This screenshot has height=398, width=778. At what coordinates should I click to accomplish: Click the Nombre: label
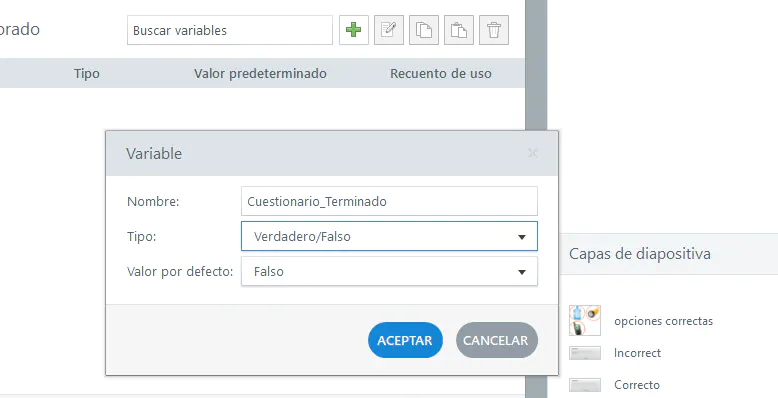click(x=153, y=201)
